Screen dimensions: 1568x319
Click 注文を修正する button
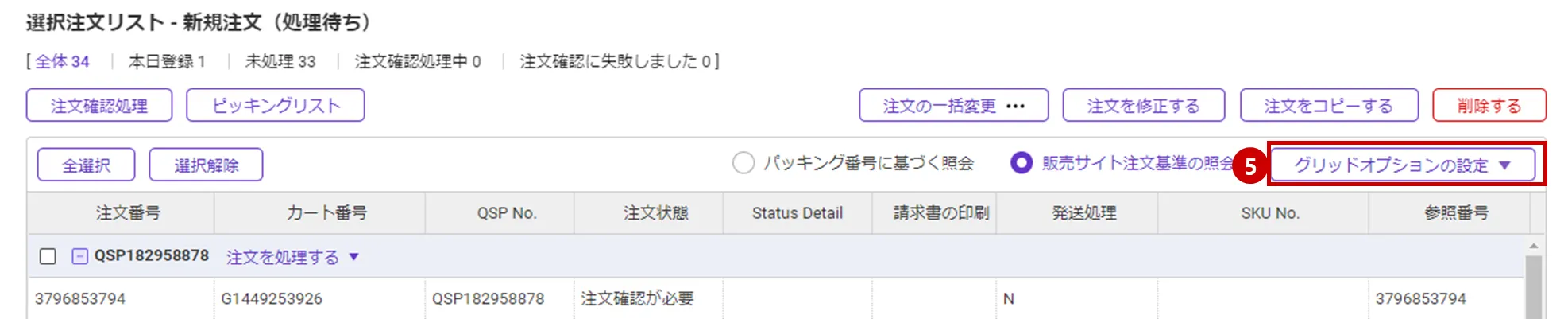coord(1143,106)
